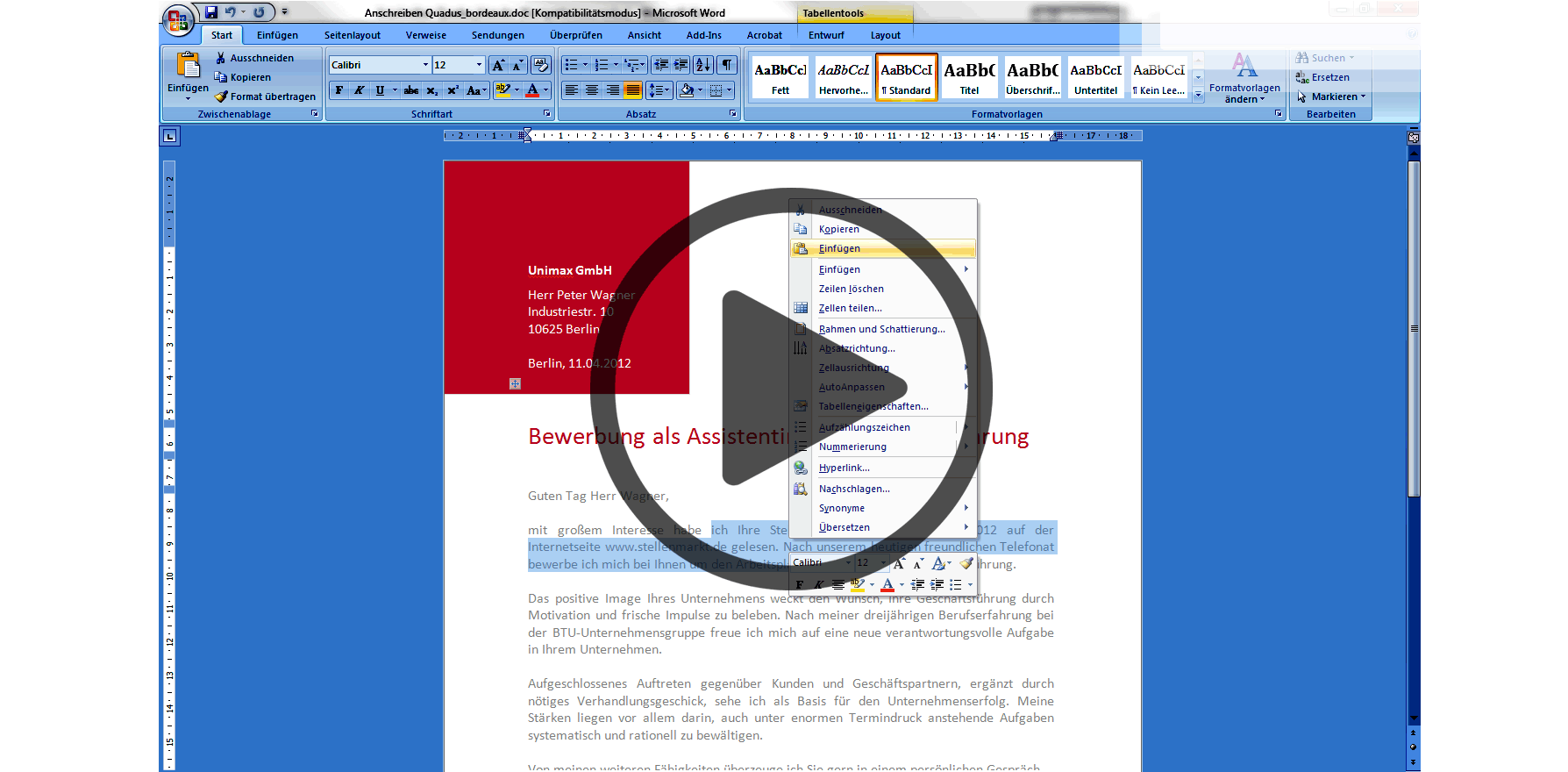Toggle justified text alignment

tap(632, 90)
